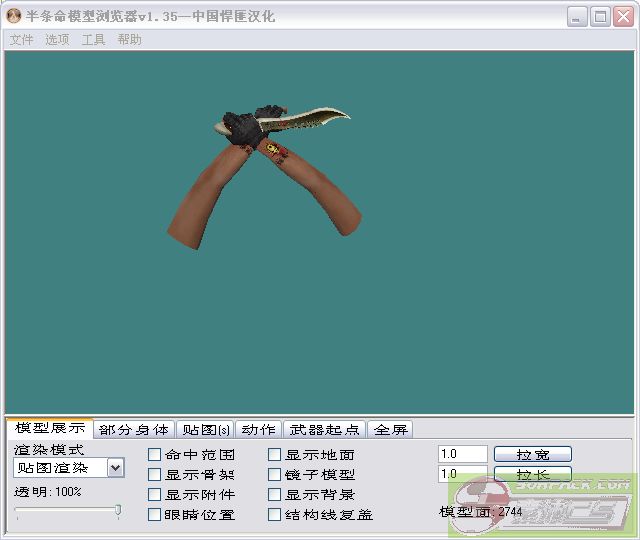This screenshot has height=540, width=640.
Task: Toggle the 镜子模型 checkbox
Action: (x=275, y=475)
